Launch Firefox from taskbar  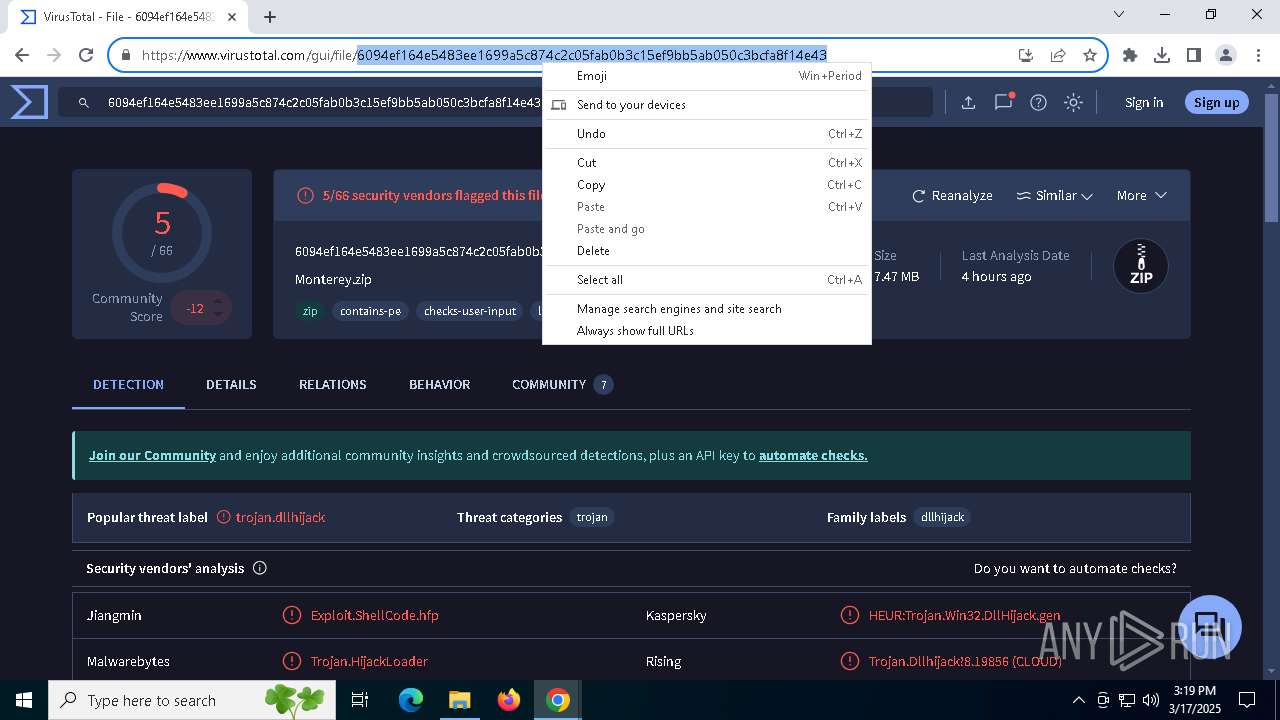pyautogui.click(x=509, y=700)
